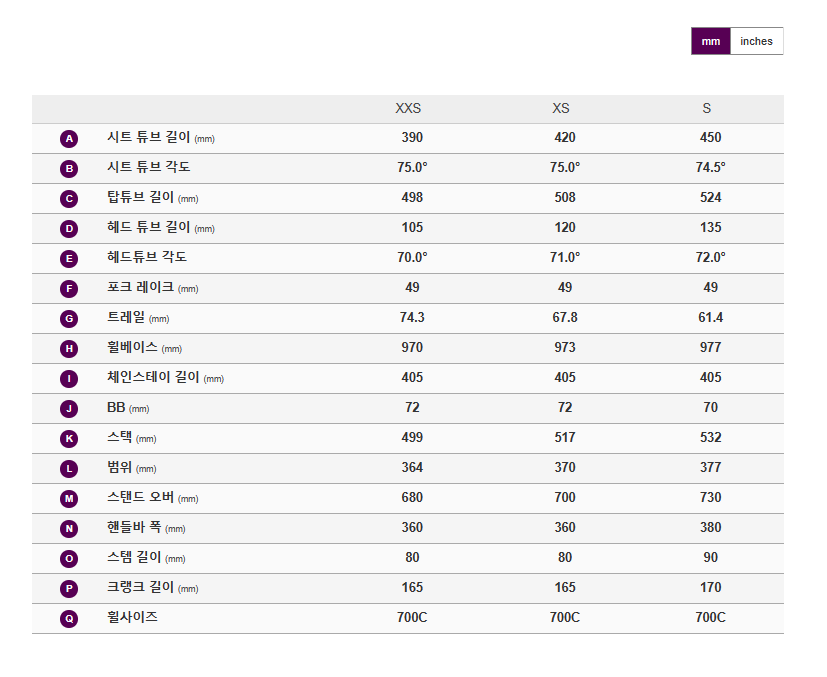
Task: Click the purple D circle icon
Action: click(x=69, y=229)
